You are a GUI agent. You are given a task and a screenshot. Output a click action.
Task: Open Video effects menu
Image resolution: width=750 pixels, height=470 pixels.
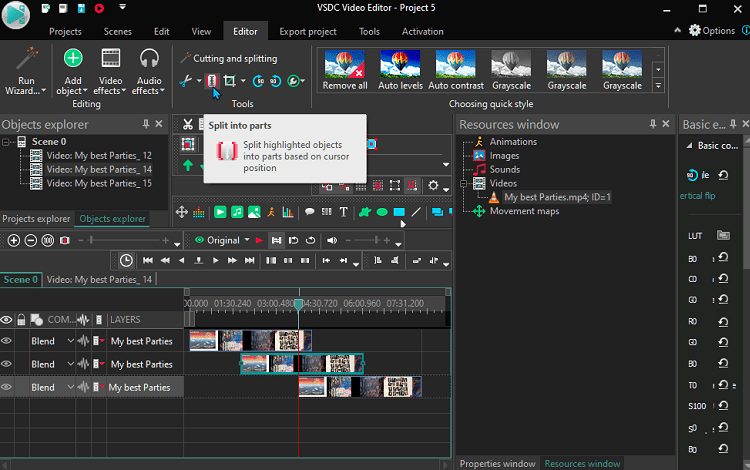[x=110, y=72]
